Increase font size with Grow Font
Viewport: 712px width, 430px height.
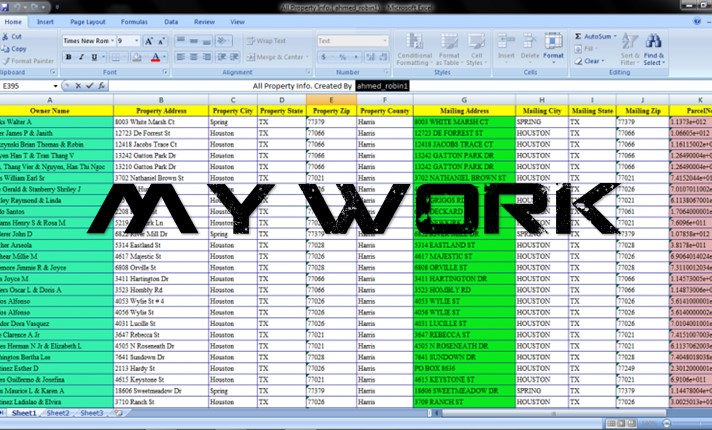point(148,41)
